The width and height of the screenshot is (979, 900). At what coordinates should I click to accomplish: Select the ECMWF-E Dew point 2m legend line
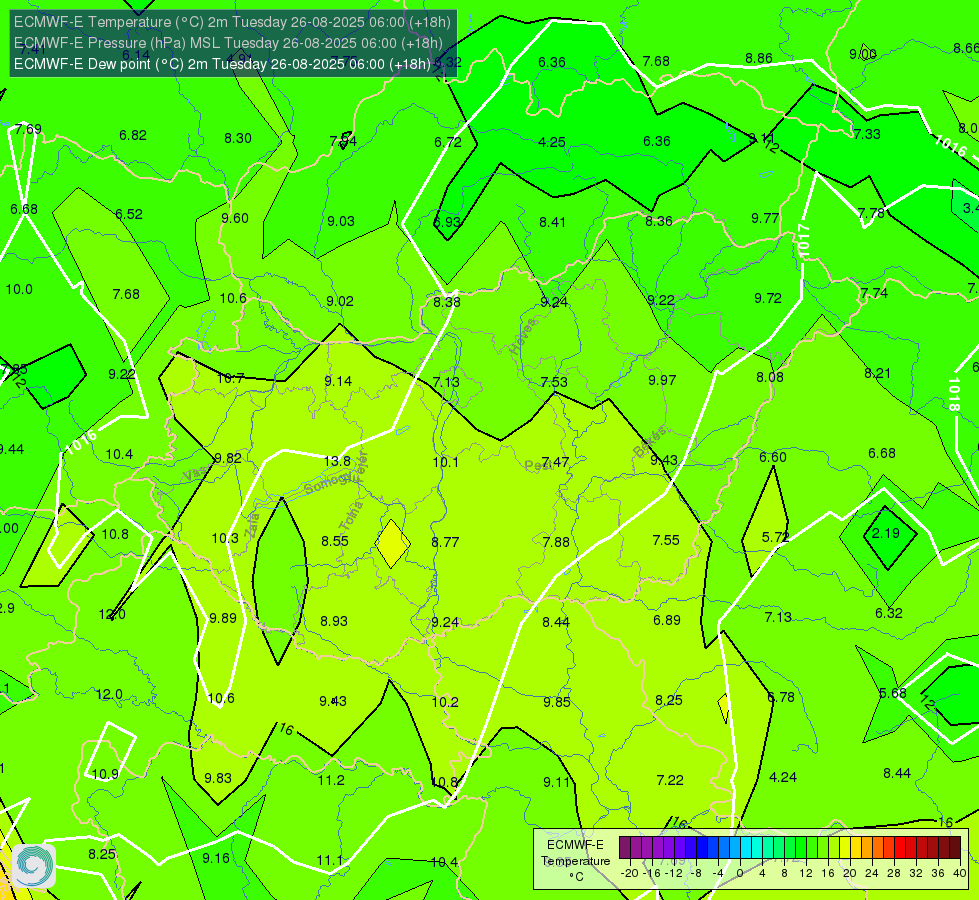tap(222, 64)
